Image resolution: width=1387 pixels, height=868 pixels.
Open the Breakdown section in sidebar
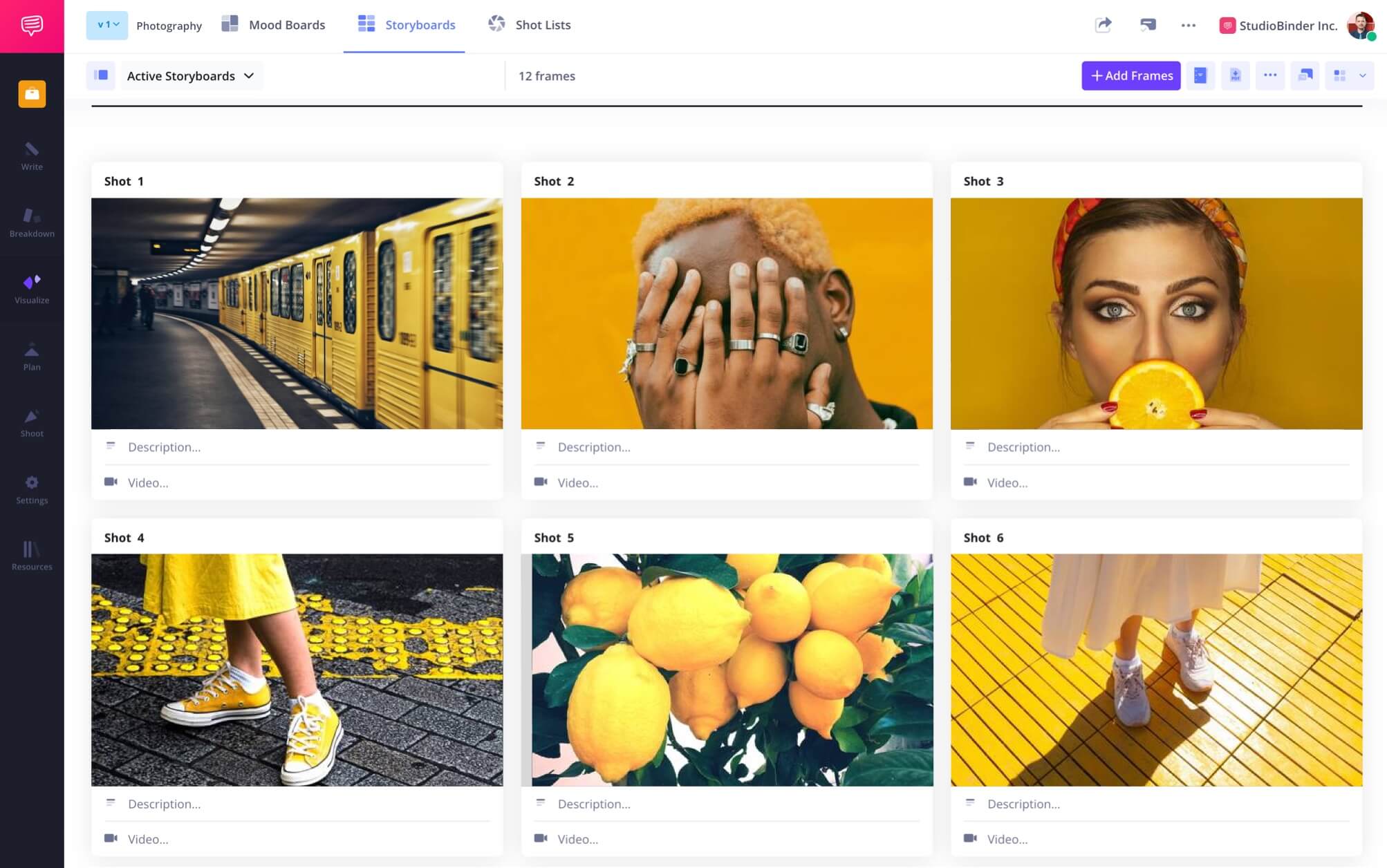32,223
